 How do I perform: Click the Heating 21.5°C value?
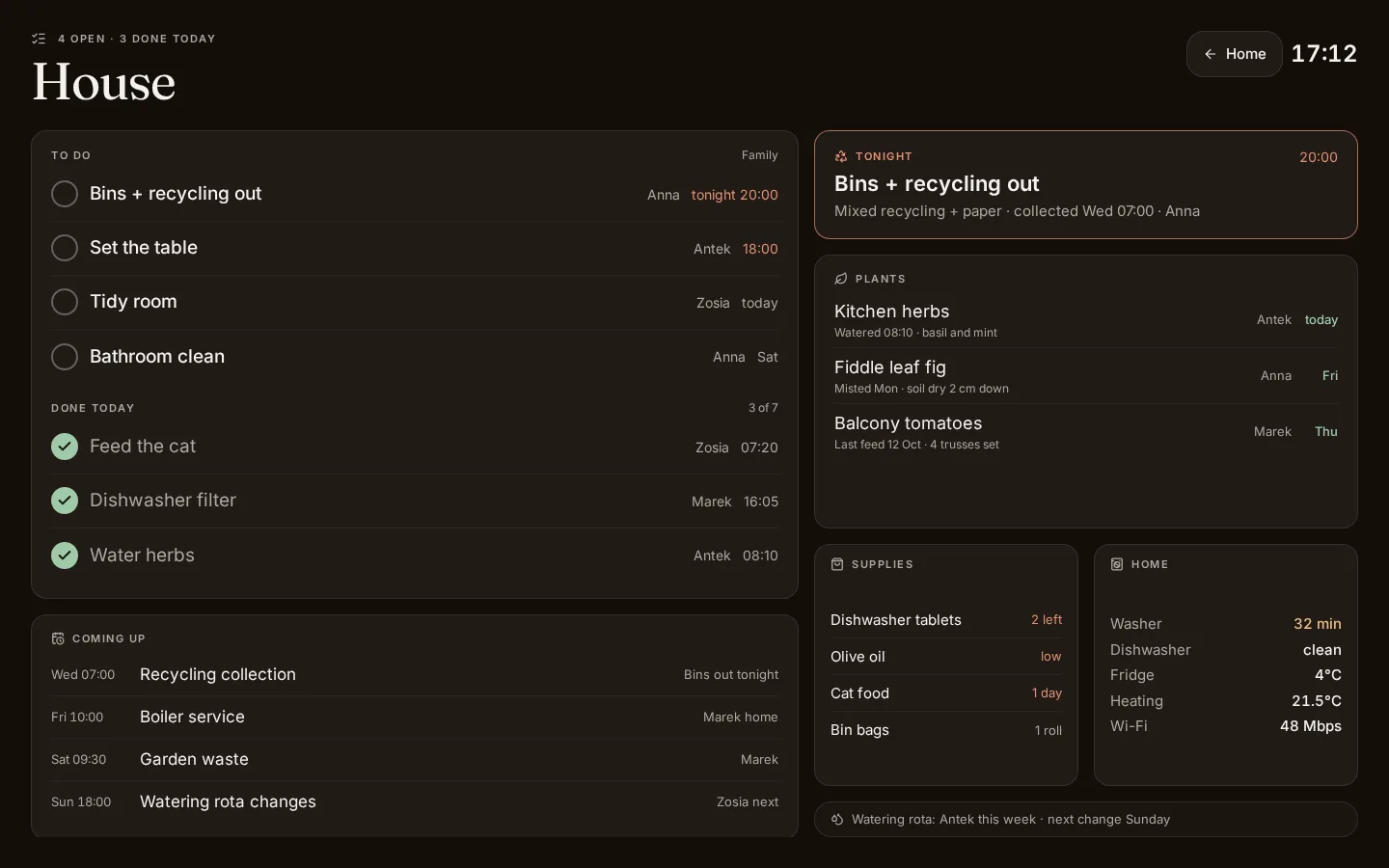click(x=1317, y=701)
